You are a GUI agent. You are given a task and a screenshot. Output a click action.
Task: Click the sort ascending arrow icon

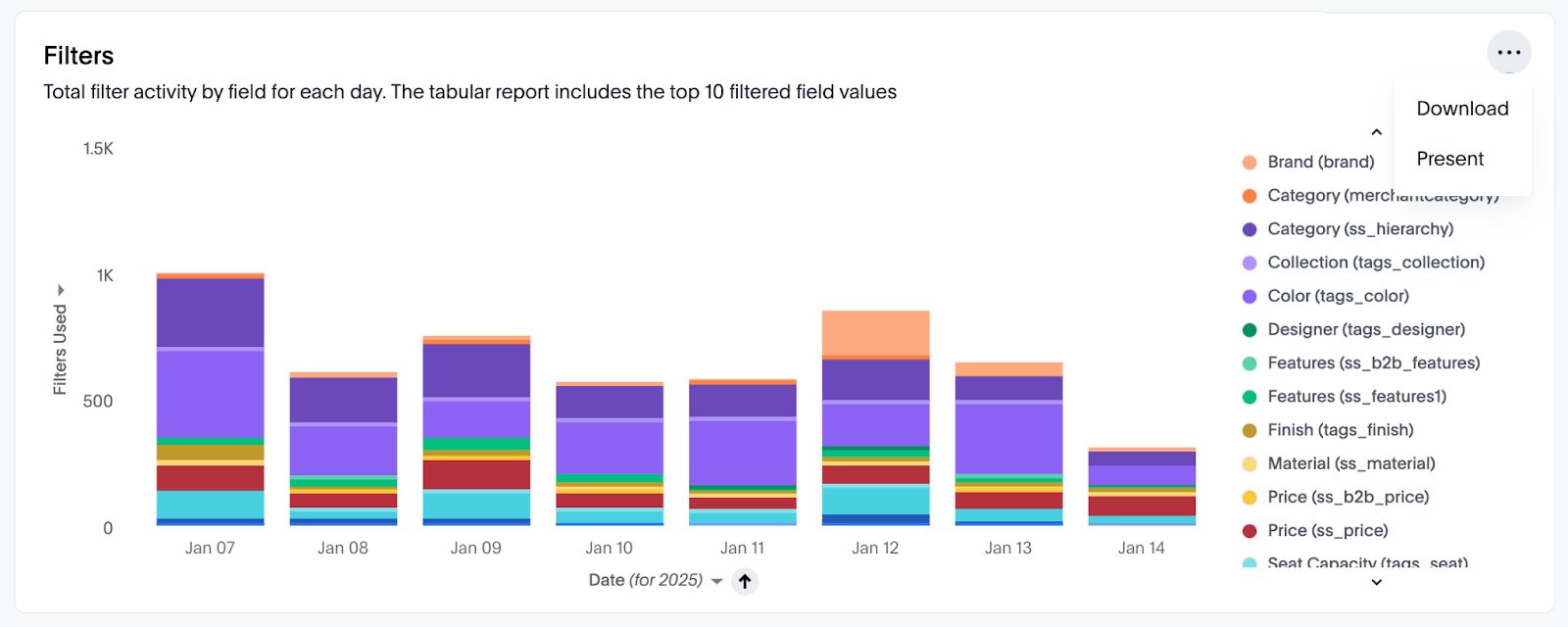pos(745,582)
